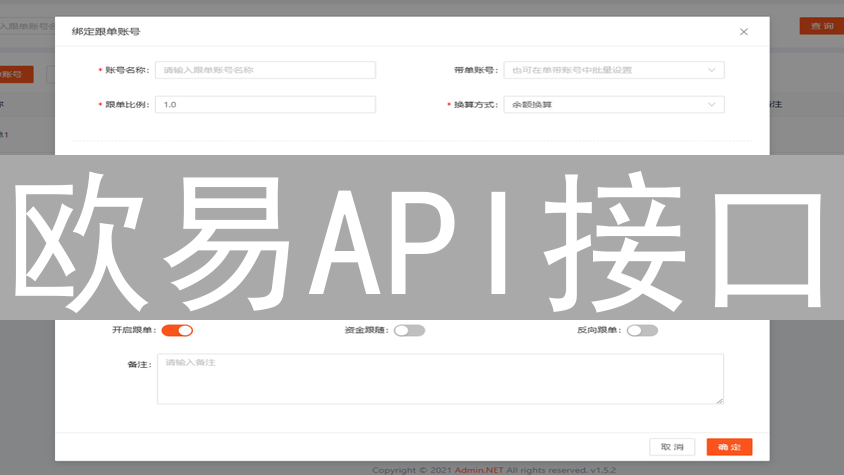Enable the 资金跟随 switch
Viewport: 844px width, 475px height.
click(409, 330)
